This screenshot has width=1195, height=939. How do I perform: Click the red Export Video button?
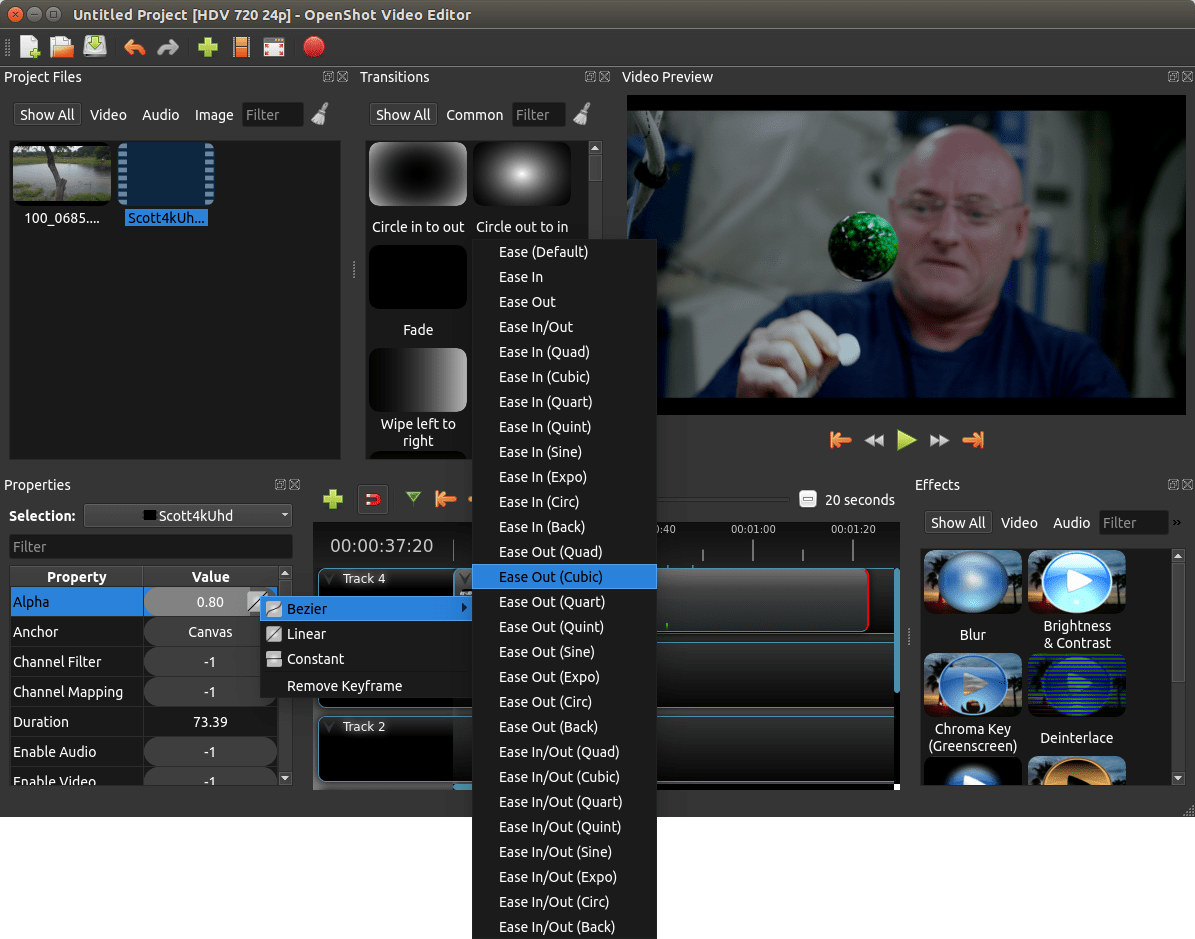[x=313, y=47]
